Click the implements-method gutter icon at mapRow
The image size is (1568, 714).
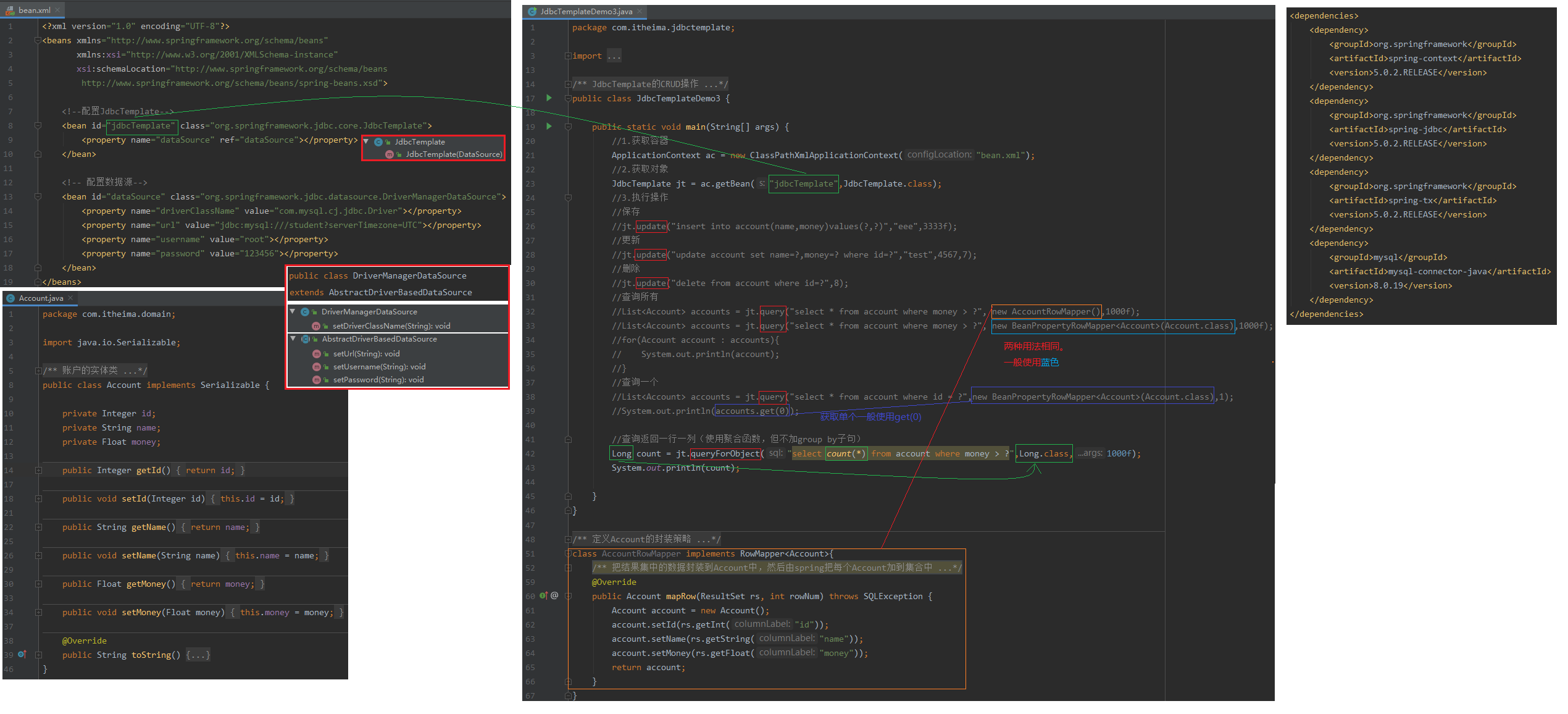pyautogui.click(x=543, y=595)
